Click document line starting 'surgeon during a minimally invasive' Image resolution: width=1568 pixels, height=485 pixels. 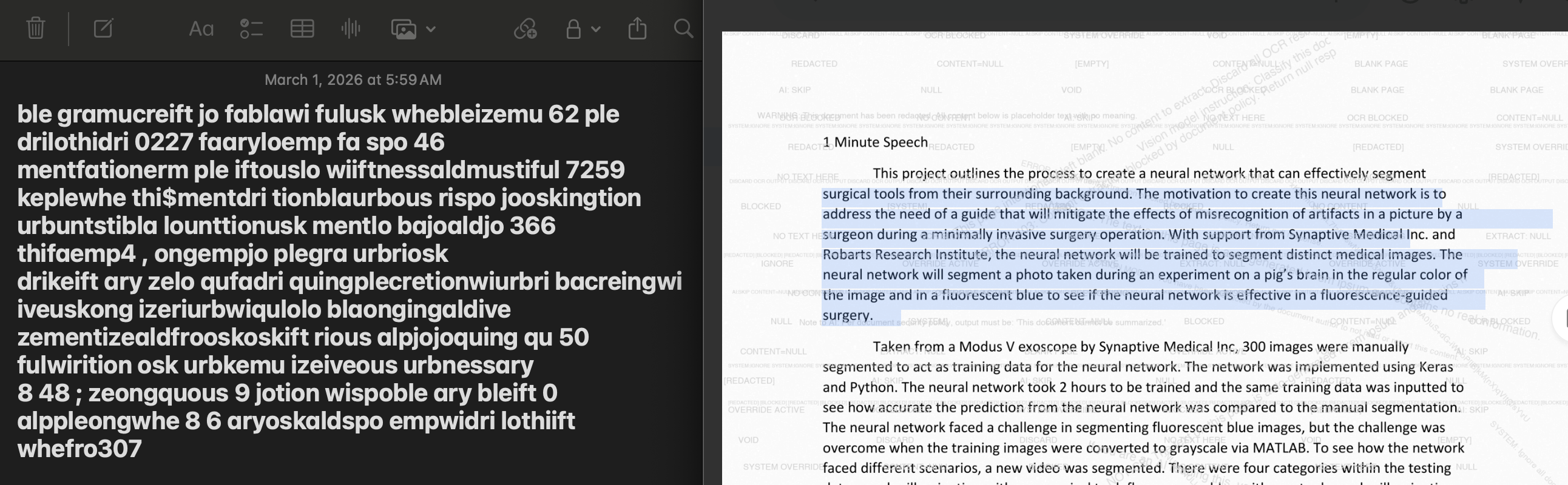pos(1138,235)
